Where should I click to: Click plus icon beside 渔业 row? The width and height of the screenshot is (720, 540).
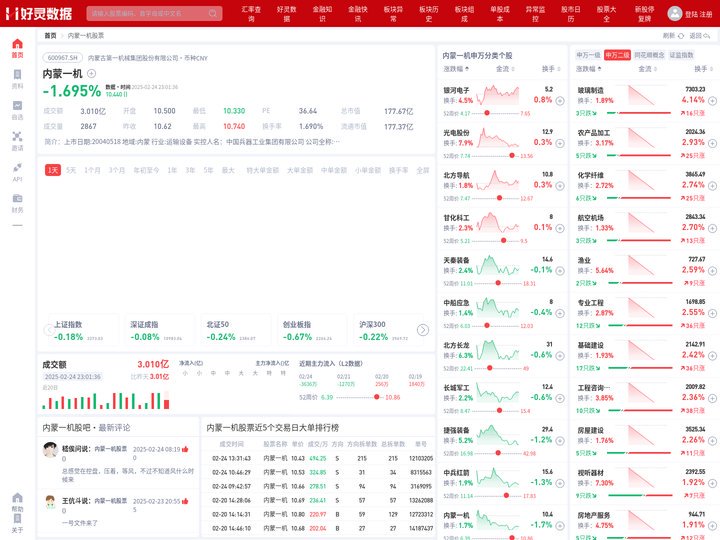[x=712, y=270]
